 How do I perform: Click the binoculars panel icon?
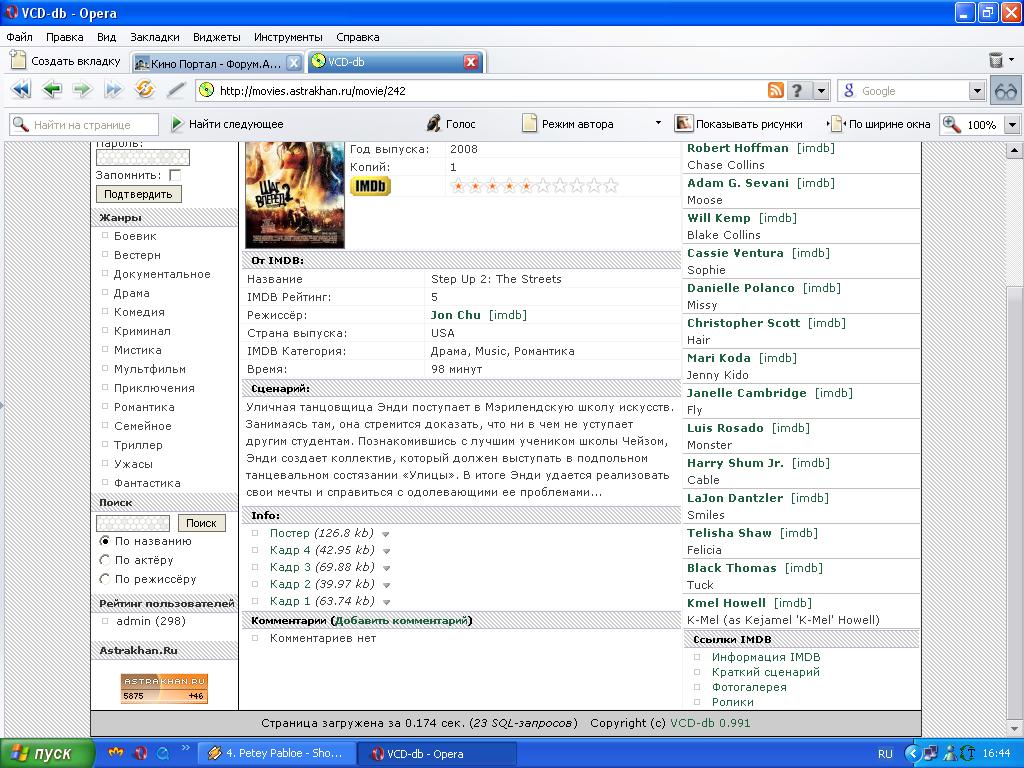coord(1006,91)
